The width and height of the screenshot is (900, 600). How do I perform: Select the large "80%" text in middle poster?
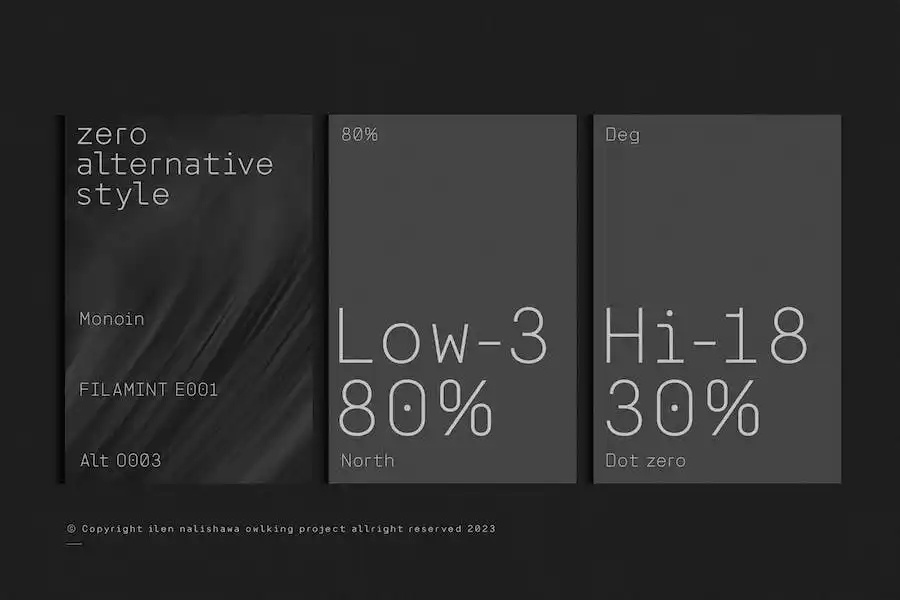[416, 408]
